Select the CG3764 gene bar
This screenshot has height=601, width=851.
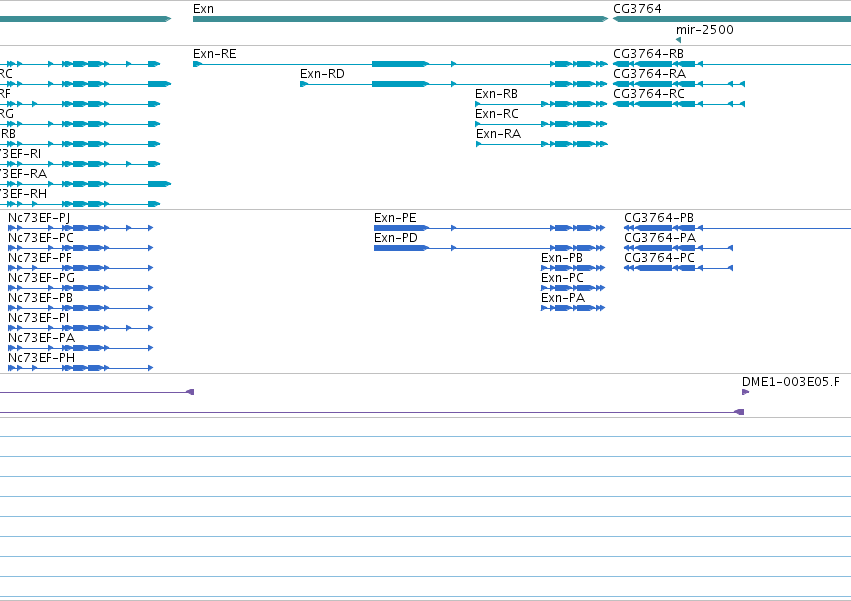(732, 19)
